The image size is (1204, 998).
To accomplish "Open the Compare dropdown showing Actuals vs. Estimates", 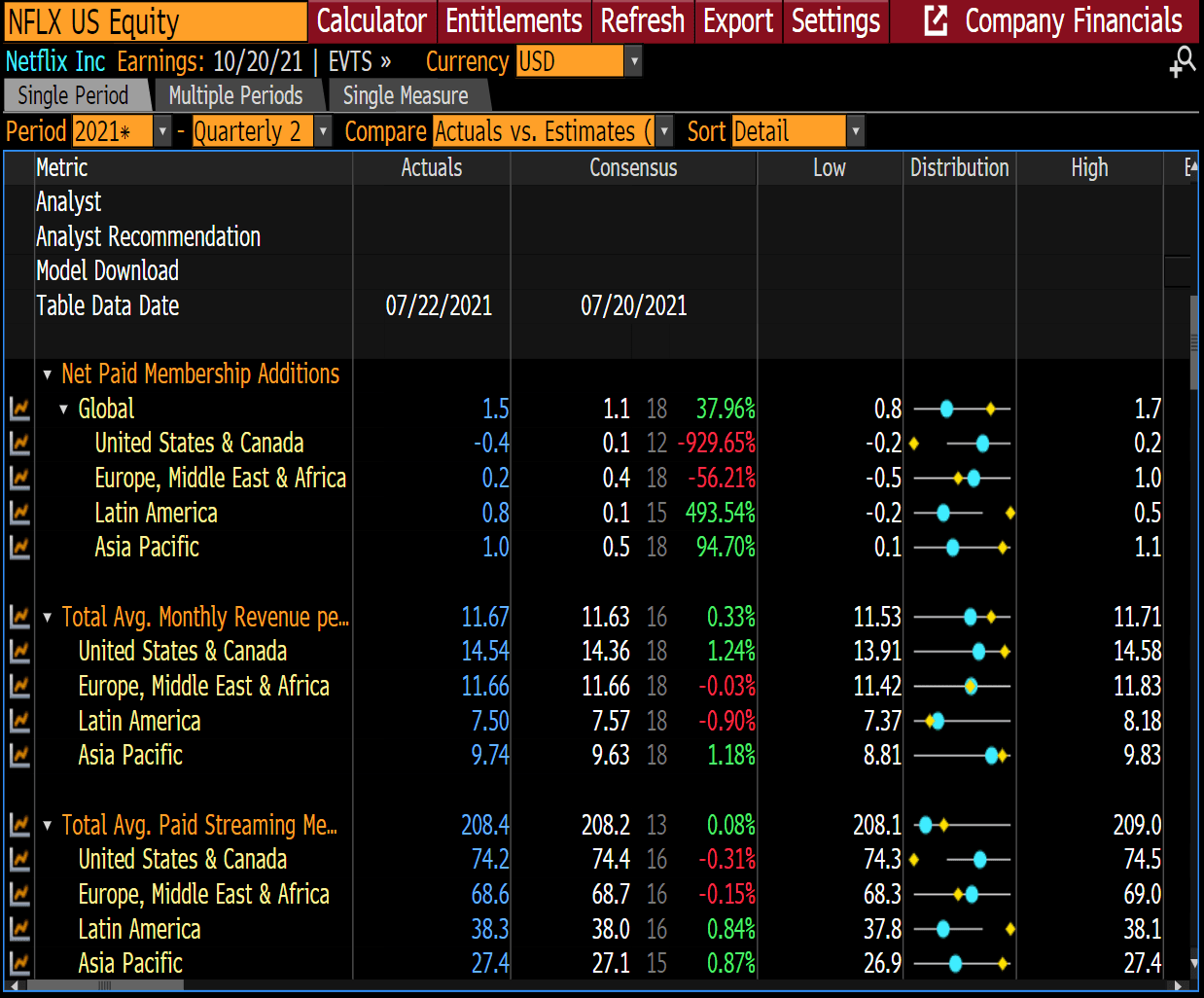I will (x=663, y=130).
